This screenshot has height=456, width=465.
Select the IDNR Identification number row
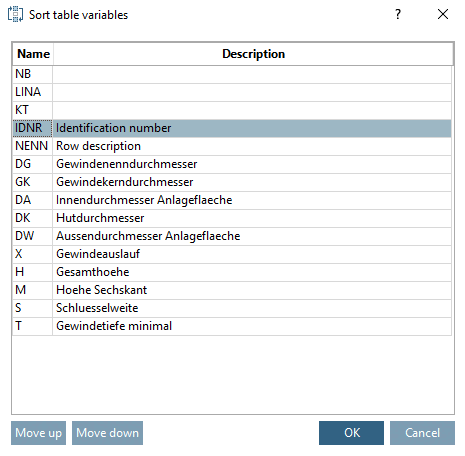pos(232,128)
